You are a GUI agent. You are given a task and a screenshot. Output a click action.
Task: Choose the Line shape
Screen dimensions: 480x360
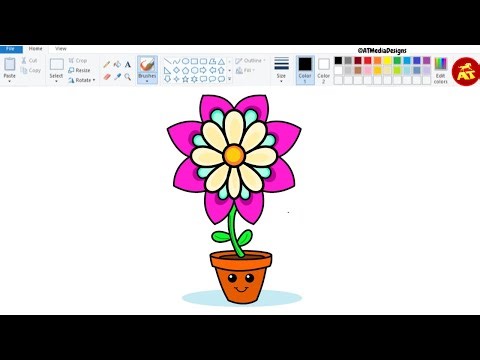tap(167, 61)
